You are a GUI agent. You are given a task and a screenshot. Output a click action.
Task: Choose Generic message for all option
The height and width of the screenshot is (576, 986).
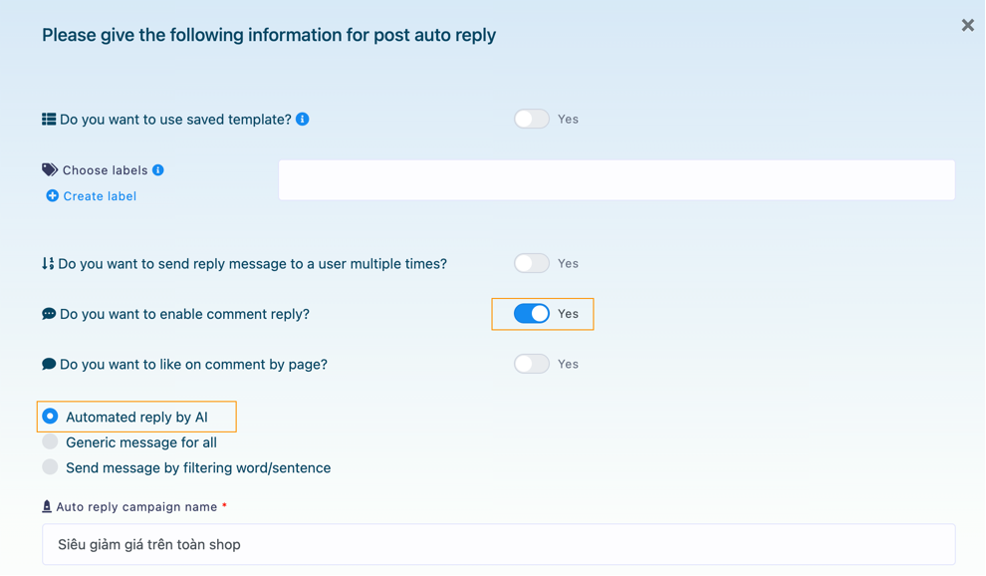pos(50,442)
